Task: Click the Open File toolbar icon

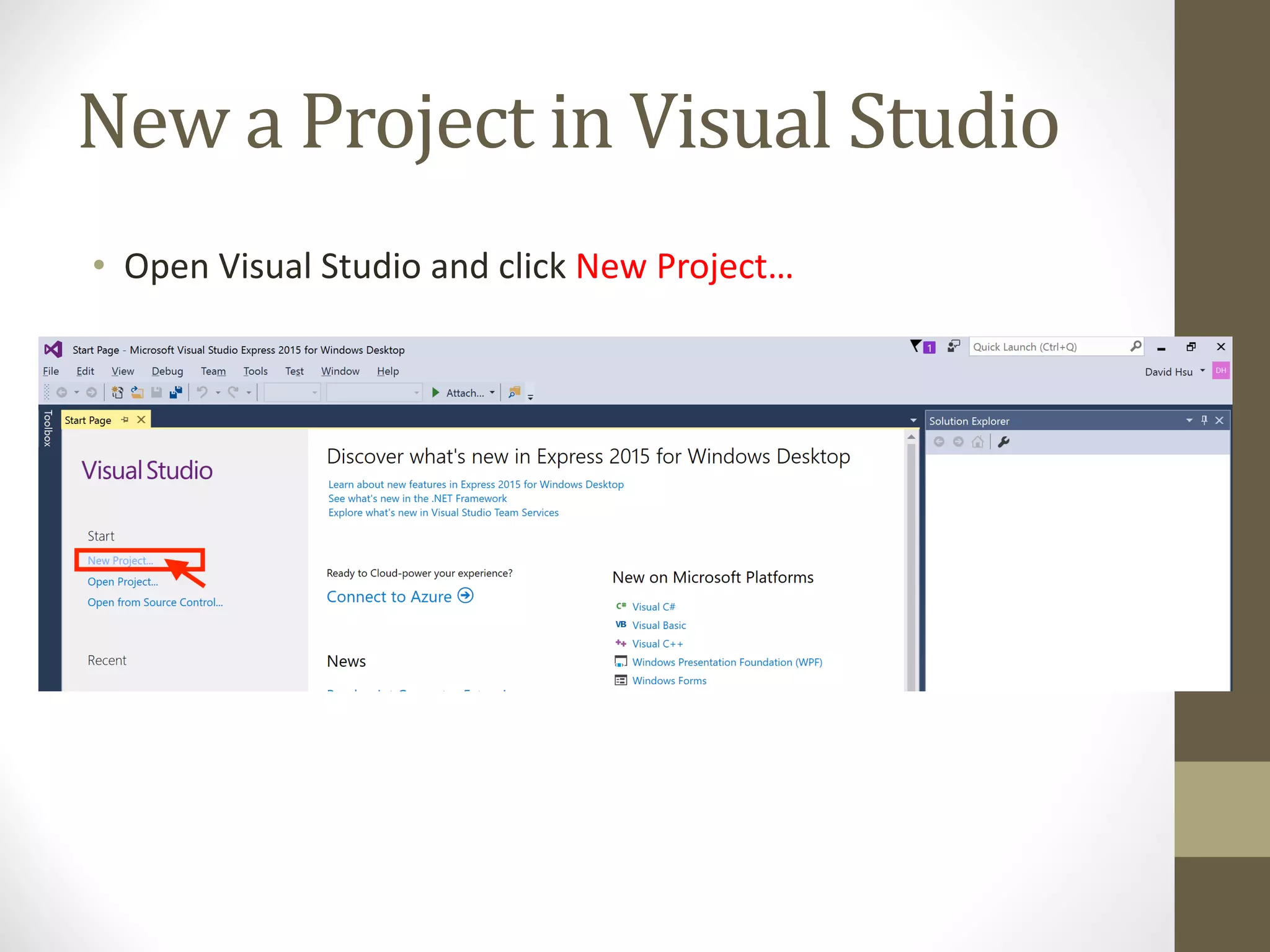Action: (137, 392)
